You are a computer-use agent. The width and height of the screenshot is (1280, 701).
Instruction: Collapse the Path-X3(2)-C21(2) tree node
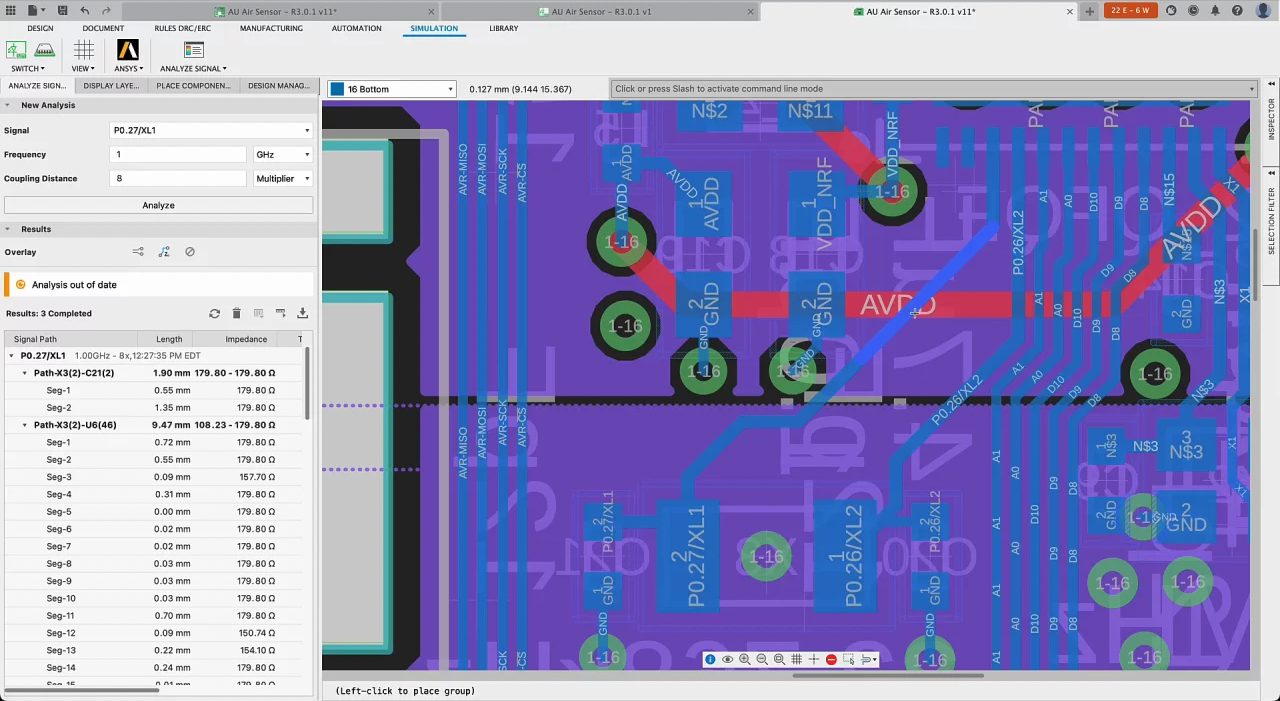point(25,373)
